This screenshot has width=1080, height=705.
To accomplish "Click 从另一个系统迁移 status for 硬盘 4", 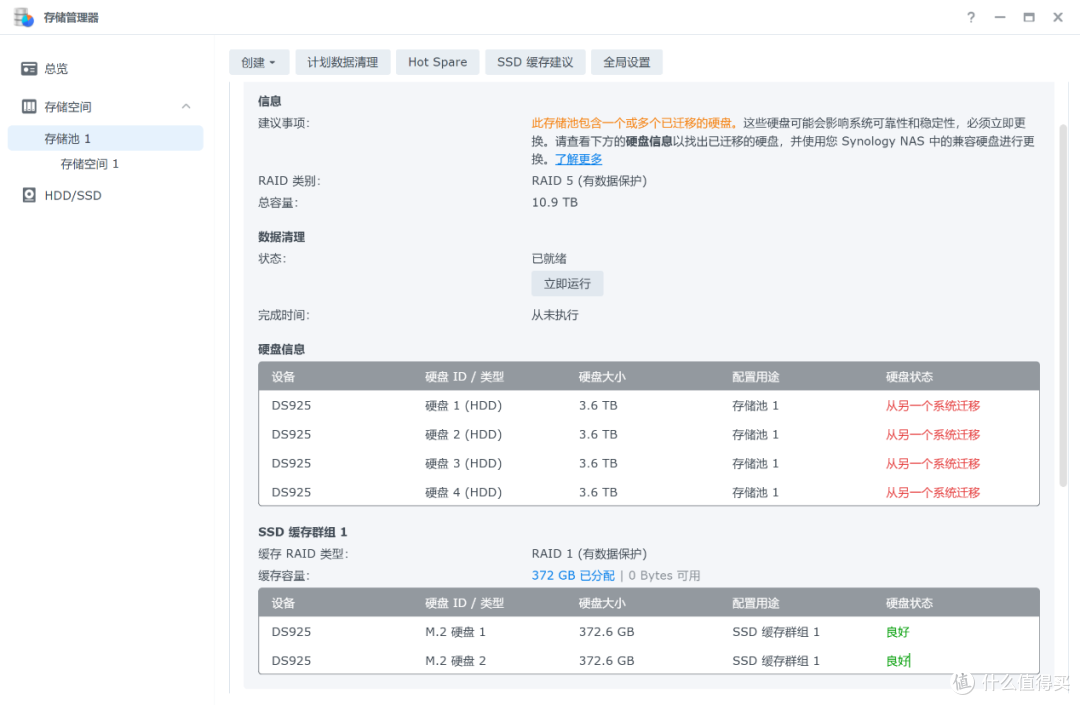I will coord(933,492).
